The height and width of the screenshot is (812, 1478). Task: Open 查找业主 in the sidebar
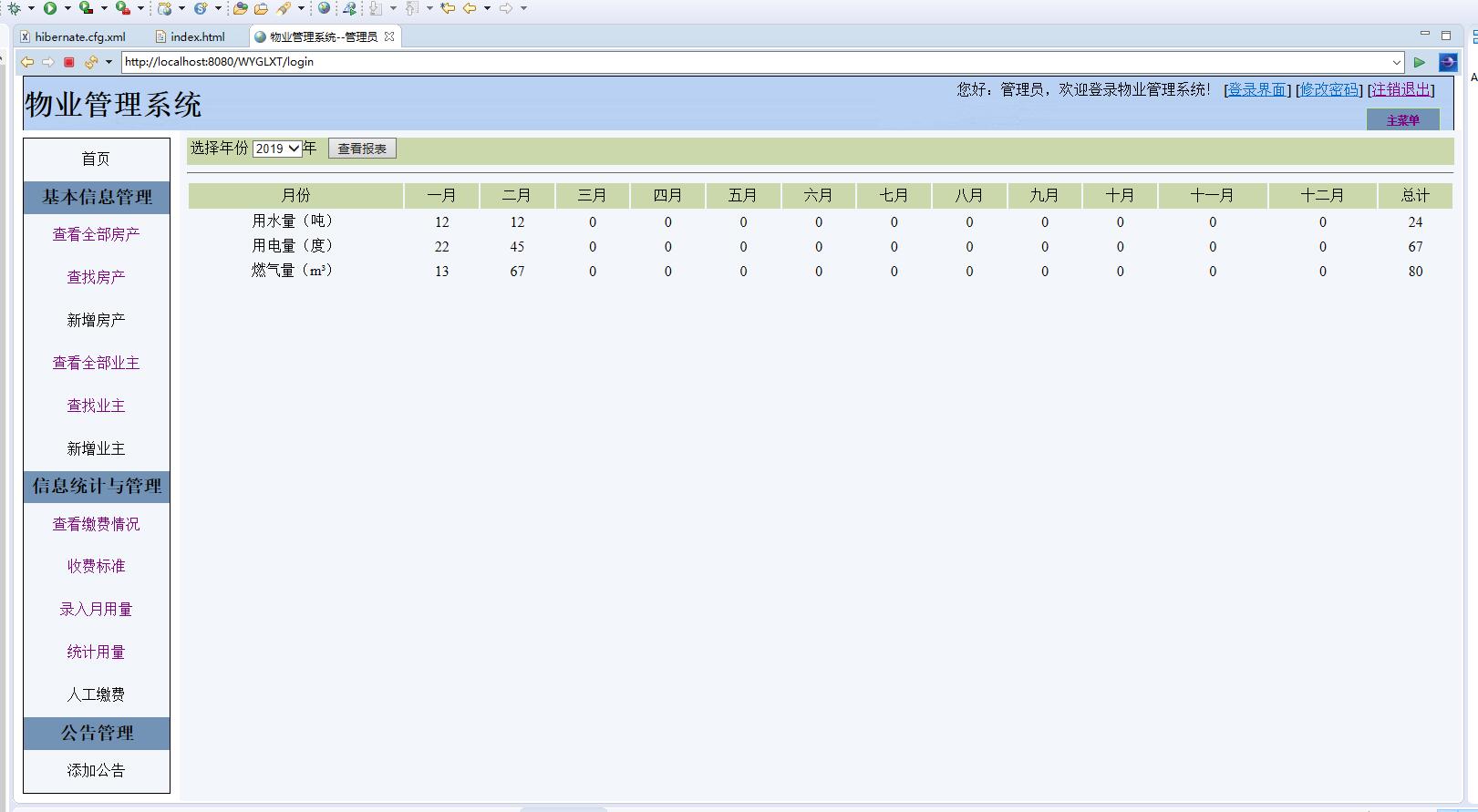[96, 406]
